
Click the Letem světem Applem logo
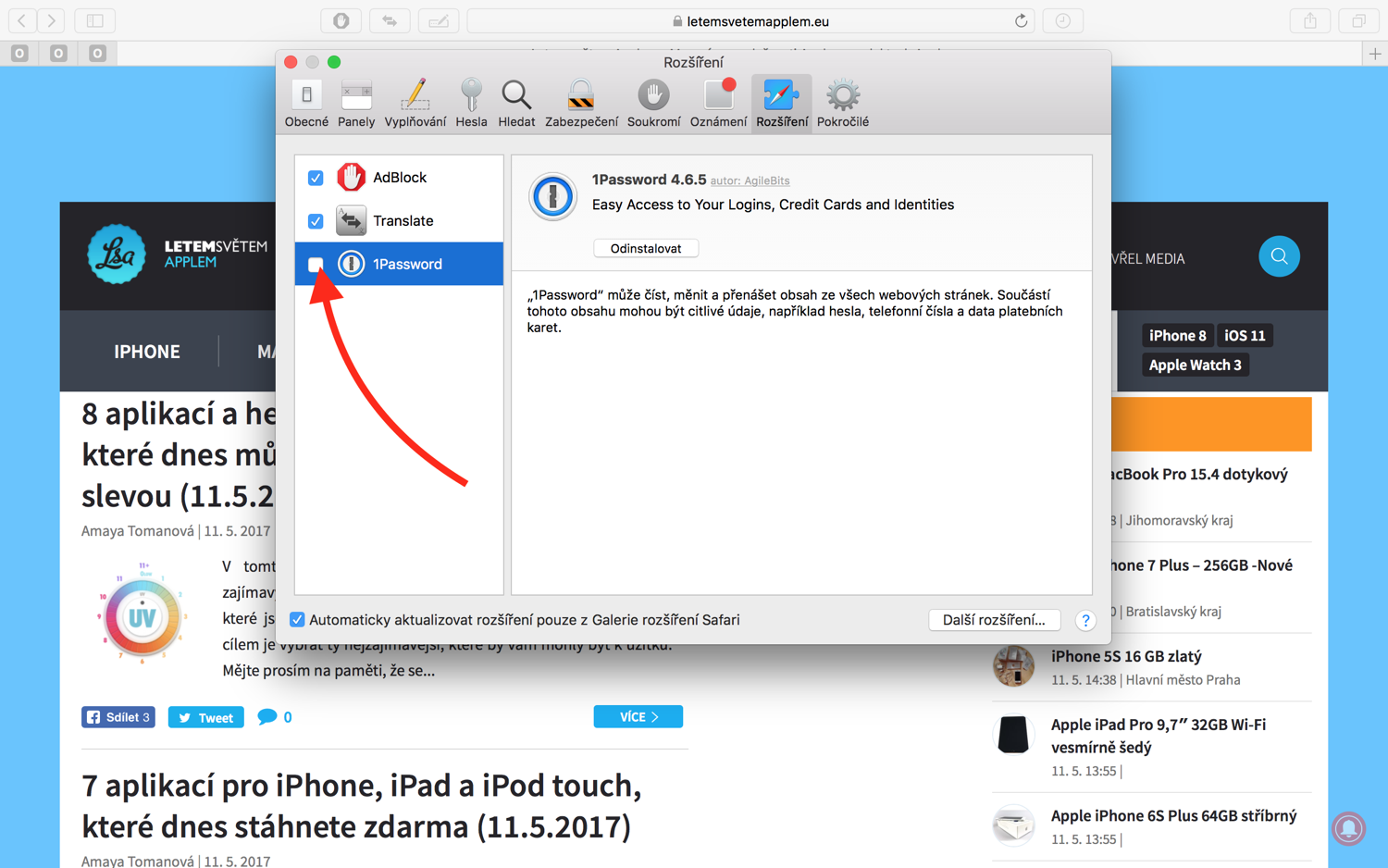tap(178, 254)
